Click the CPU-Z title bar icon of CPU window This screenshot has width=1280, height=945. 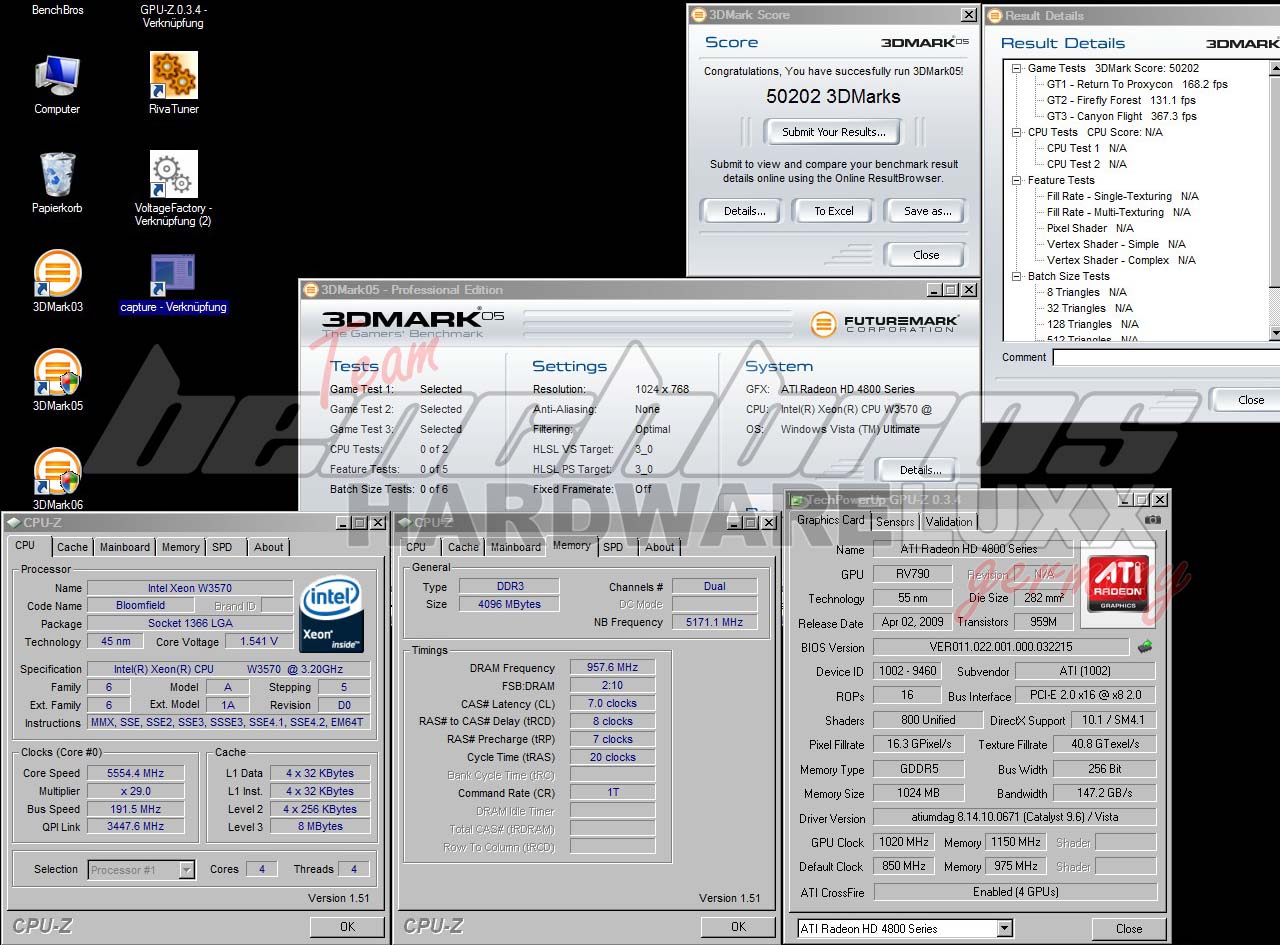tap(13, 522)
